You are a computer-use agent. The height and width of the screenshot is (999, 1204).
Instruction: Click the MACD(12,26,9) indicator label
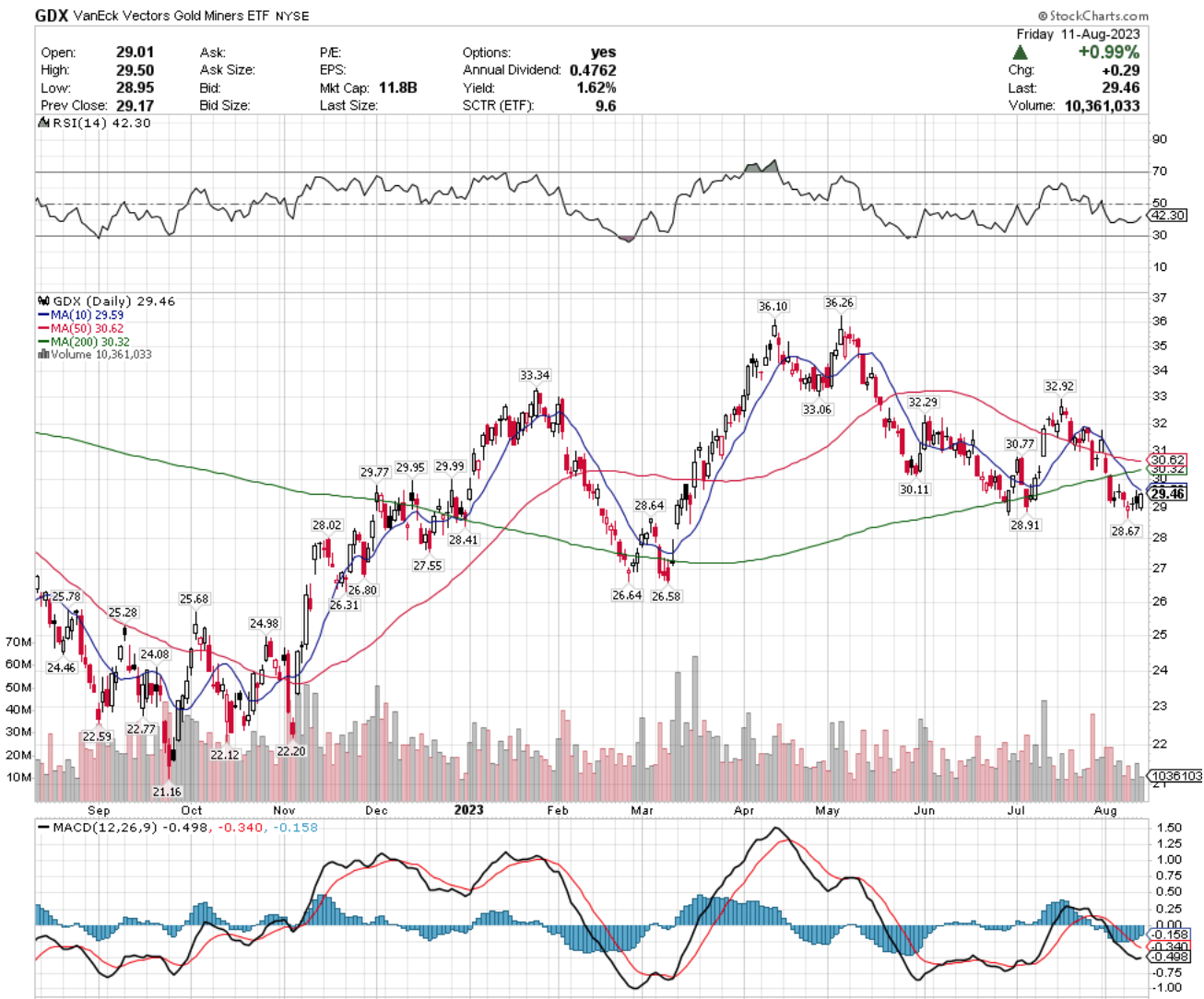[104, 828]
